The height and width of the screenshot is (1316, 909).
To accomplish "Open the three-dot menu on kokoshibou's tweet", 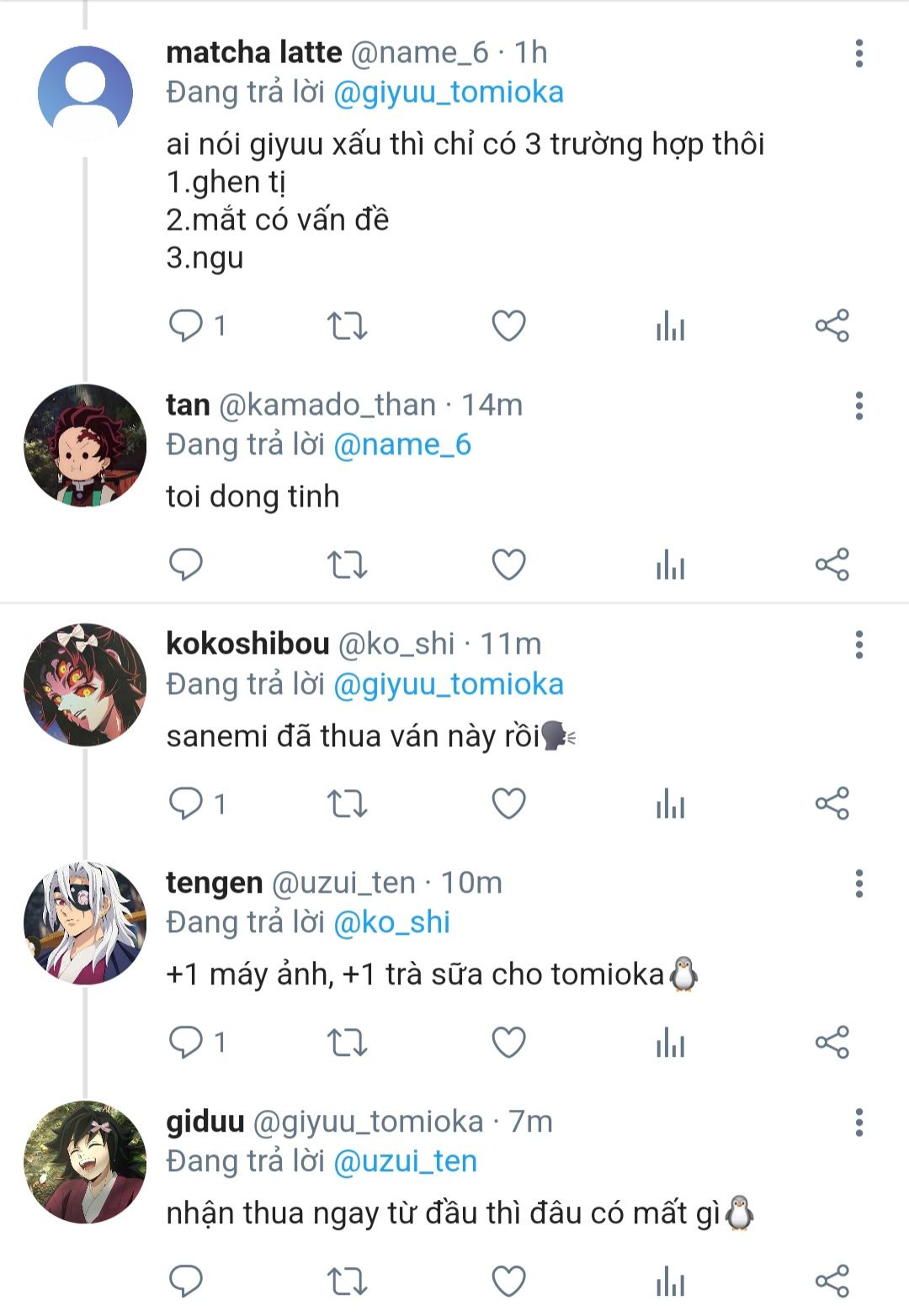I will pyautogui.click(x=858, y=645).
